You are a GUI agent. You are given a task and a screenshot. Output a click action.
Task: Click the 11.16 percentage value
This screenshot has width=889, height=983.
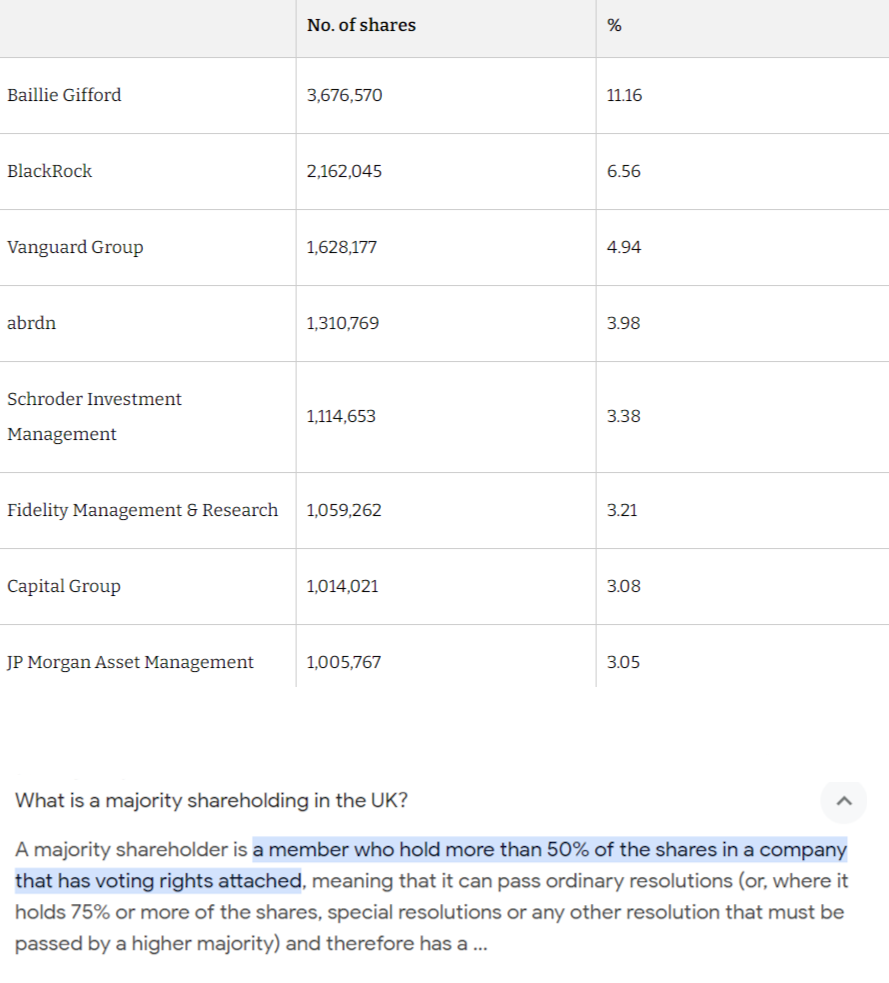pos(624,95)
